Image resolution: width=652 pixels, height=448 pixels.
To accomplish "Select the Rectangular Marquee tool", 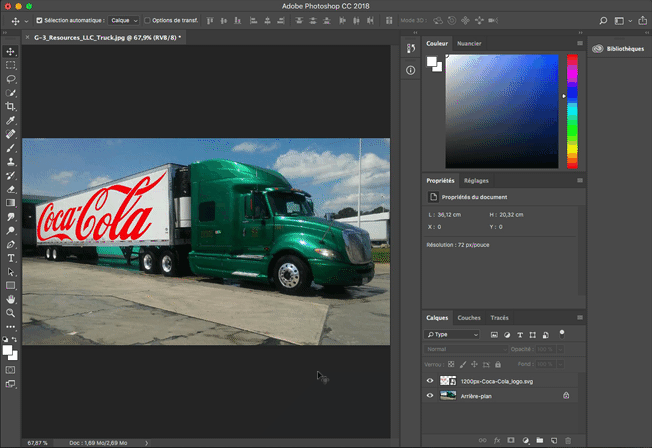I will click(10, 65).
